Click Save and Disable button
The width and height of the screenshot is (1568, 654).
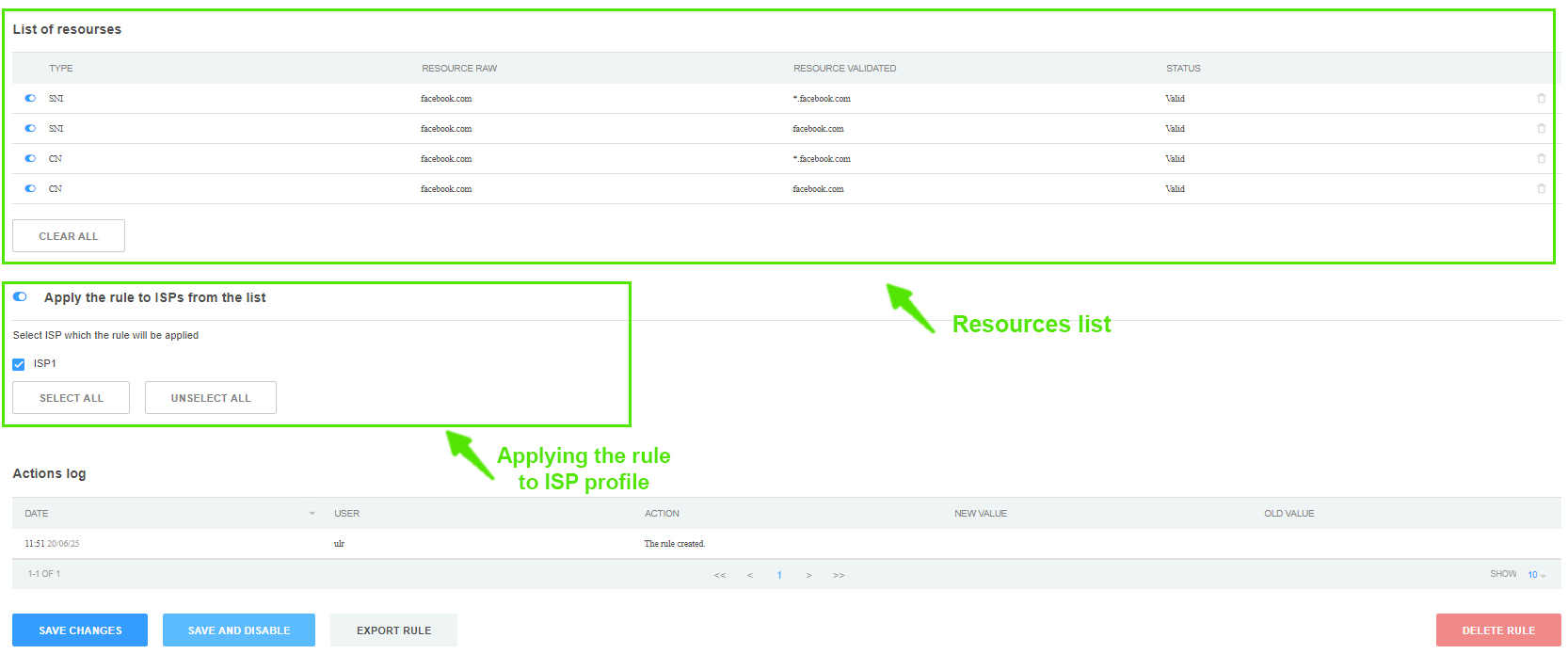click(239, 630)
